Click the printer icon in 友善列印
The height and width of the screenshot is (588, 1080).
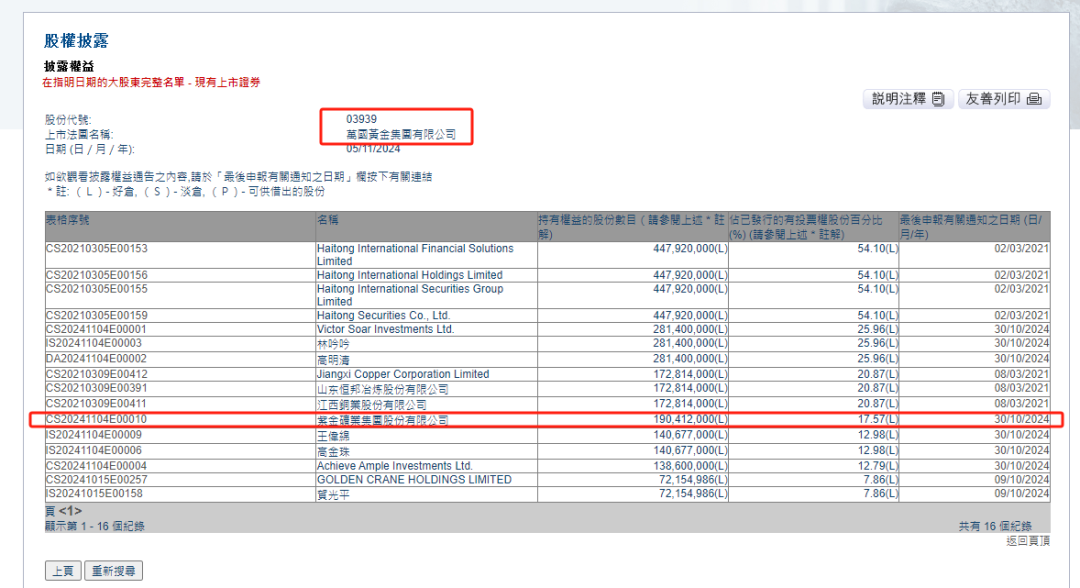pos(1034,99)
